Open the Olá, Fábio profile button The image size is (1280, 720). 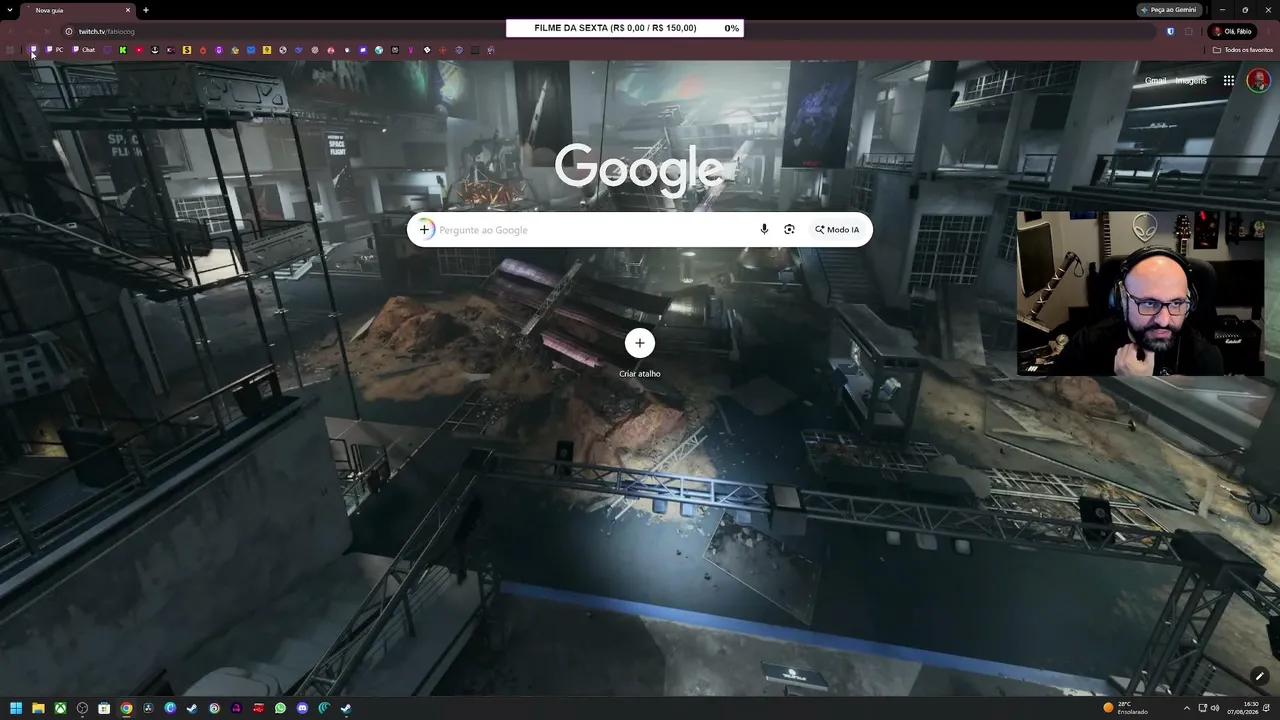coord(1233,31)
